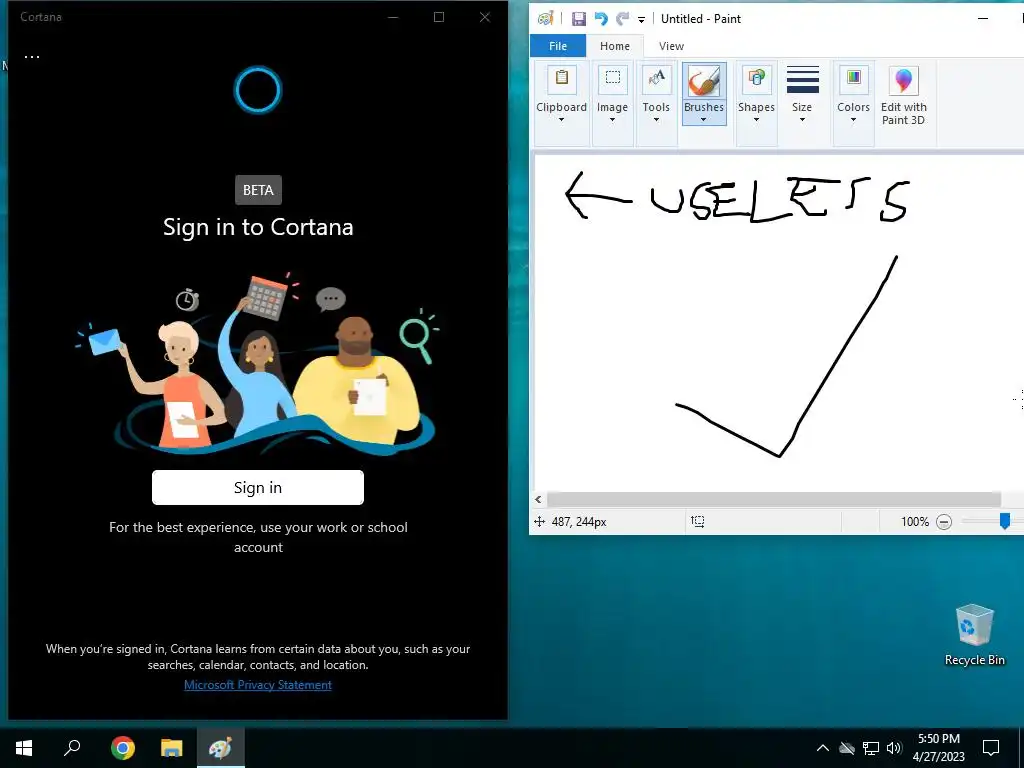Open Cortana three-dot menu
Viewport: 1024px width, 768px height.
(x=32, y=57)
